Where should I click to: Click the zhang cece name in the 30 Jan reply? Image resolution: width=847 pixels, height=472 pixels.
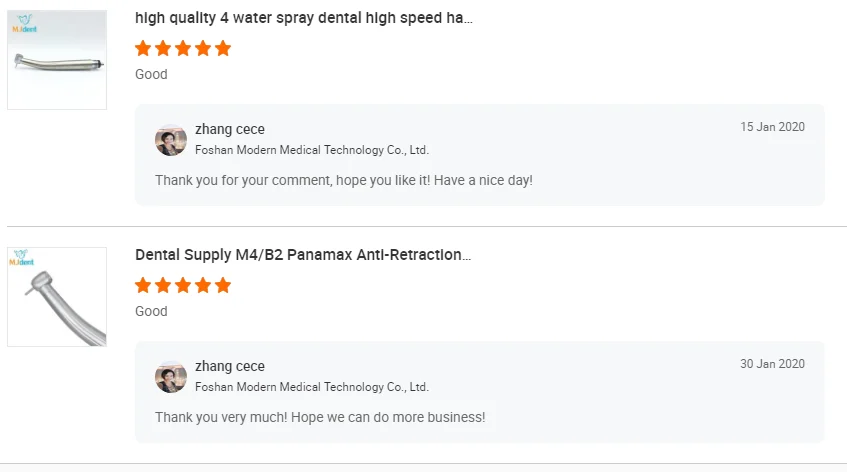pos(230,366)
